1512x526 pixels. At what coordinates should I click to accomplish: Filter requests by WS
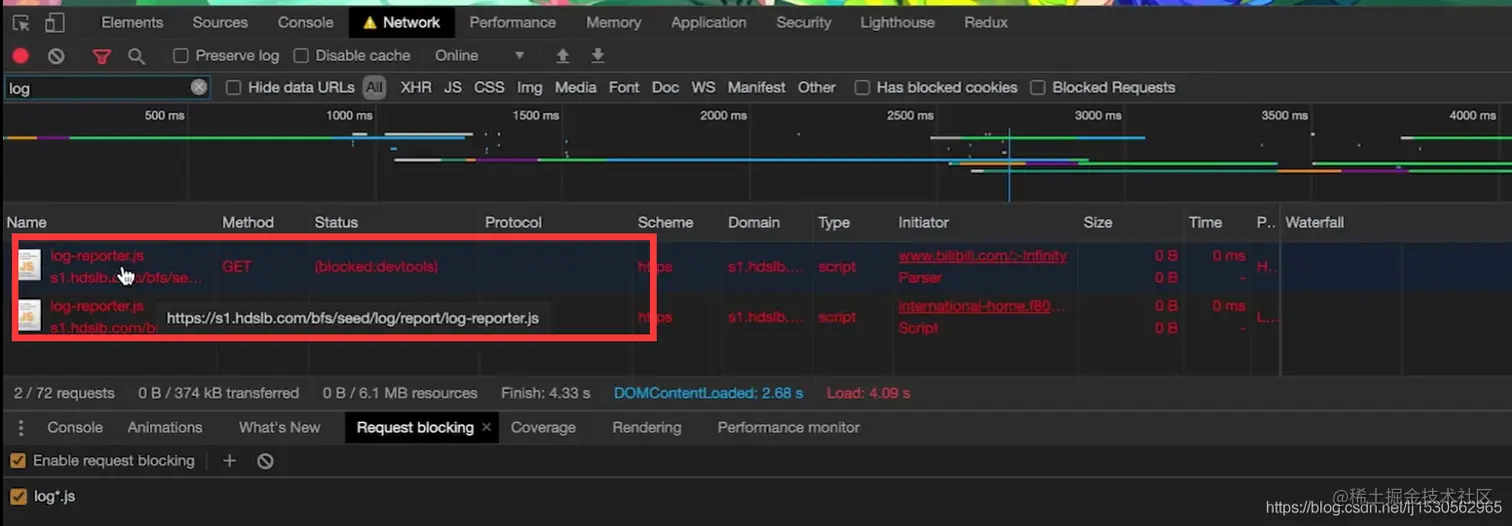tap(704, 88)
